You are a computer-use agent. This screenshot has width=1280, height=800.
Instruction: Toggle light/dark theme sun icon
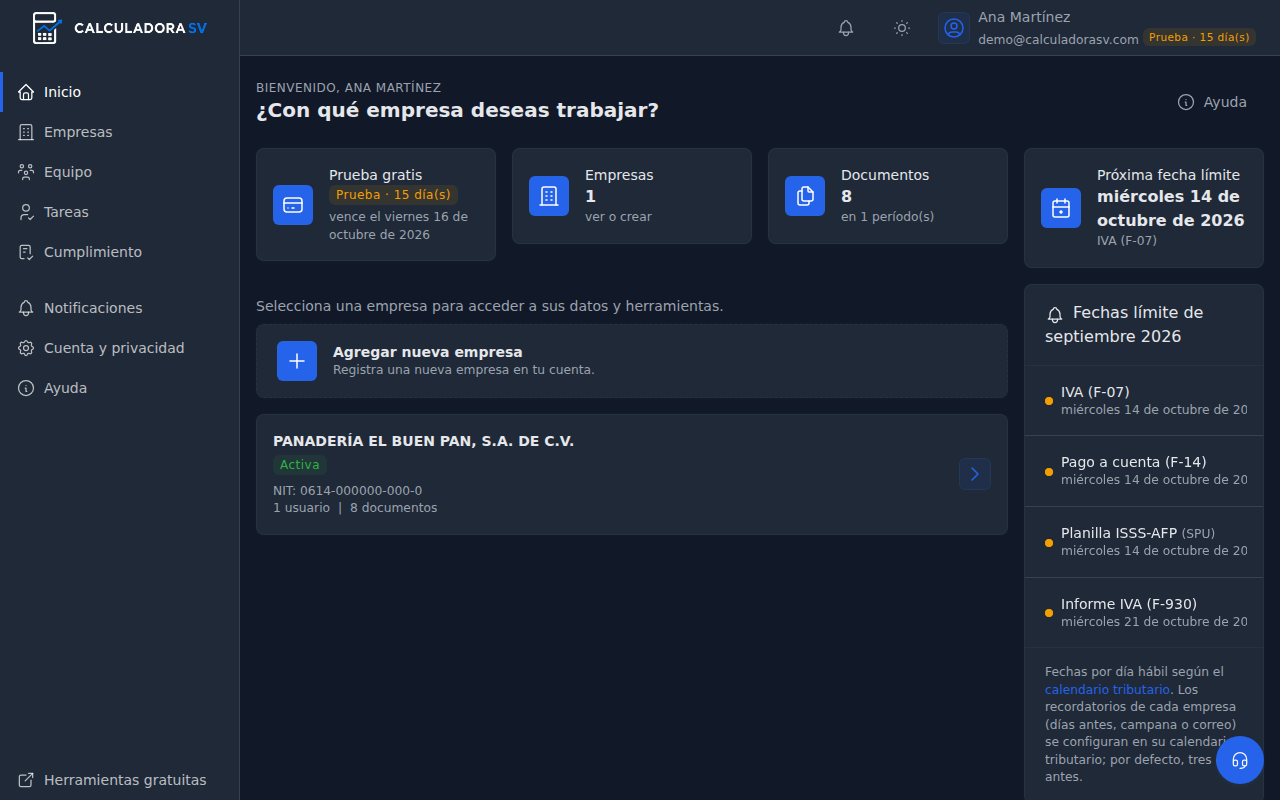click(902, 28)
